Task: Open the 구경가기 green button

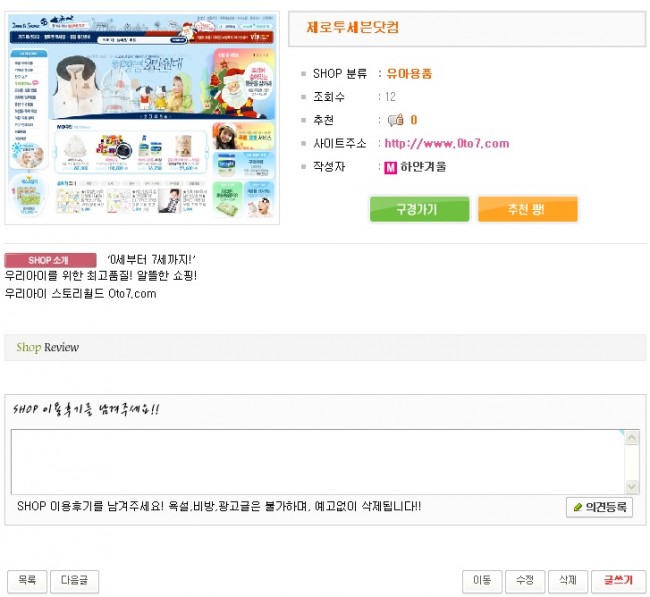Action: 420,209
